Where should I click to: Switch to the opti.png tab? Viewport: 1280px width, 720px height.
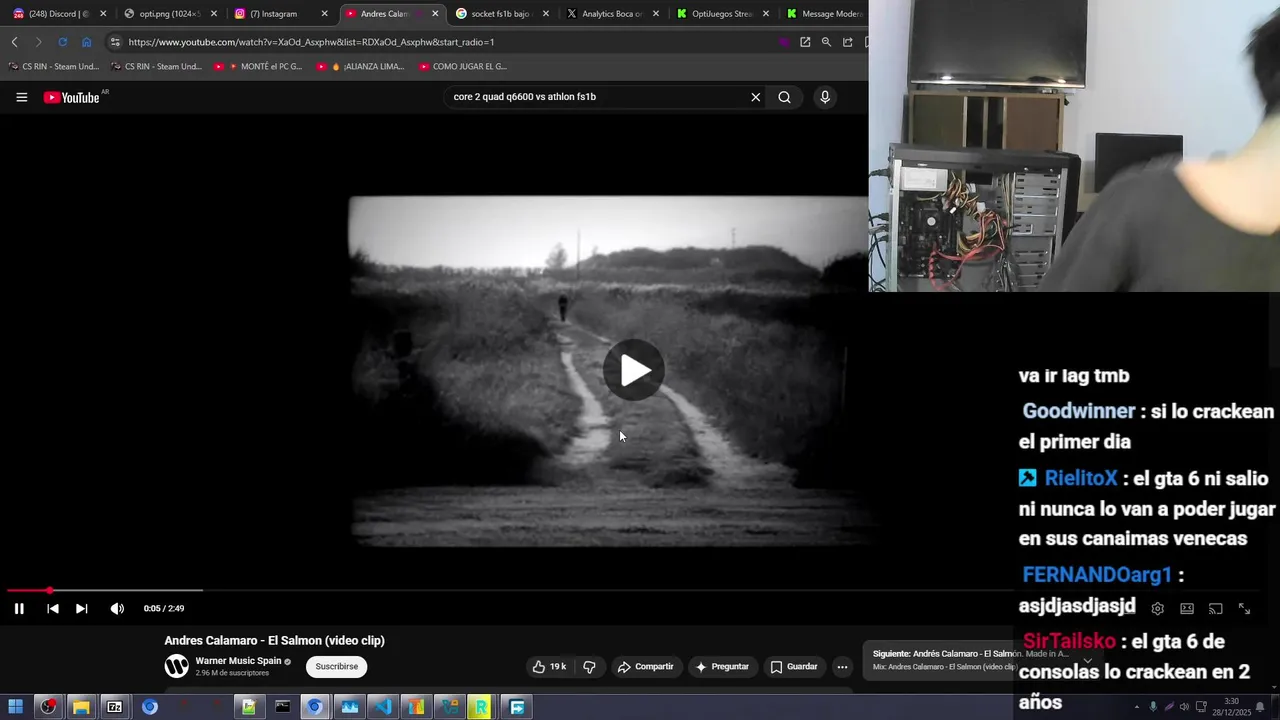point(170,14)
